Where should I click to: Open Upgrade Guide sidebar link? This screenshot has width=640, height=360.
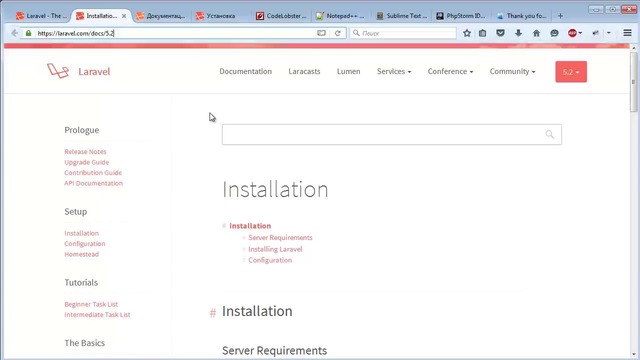click(x=87, y=162)
